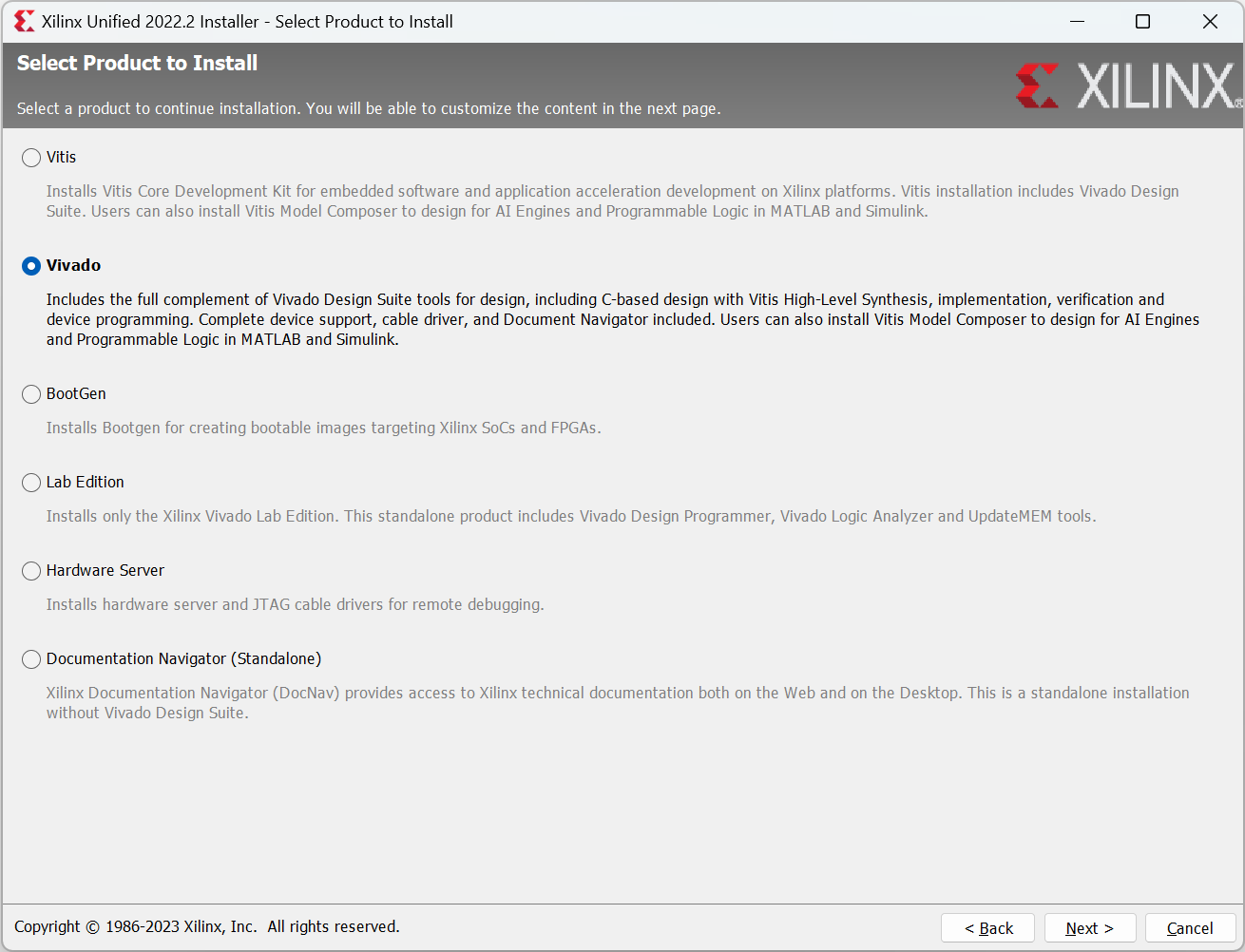The image size is (1245, 952).
Task: Click the Bootgen bootable images description
Action: click(x=323, y=428)
